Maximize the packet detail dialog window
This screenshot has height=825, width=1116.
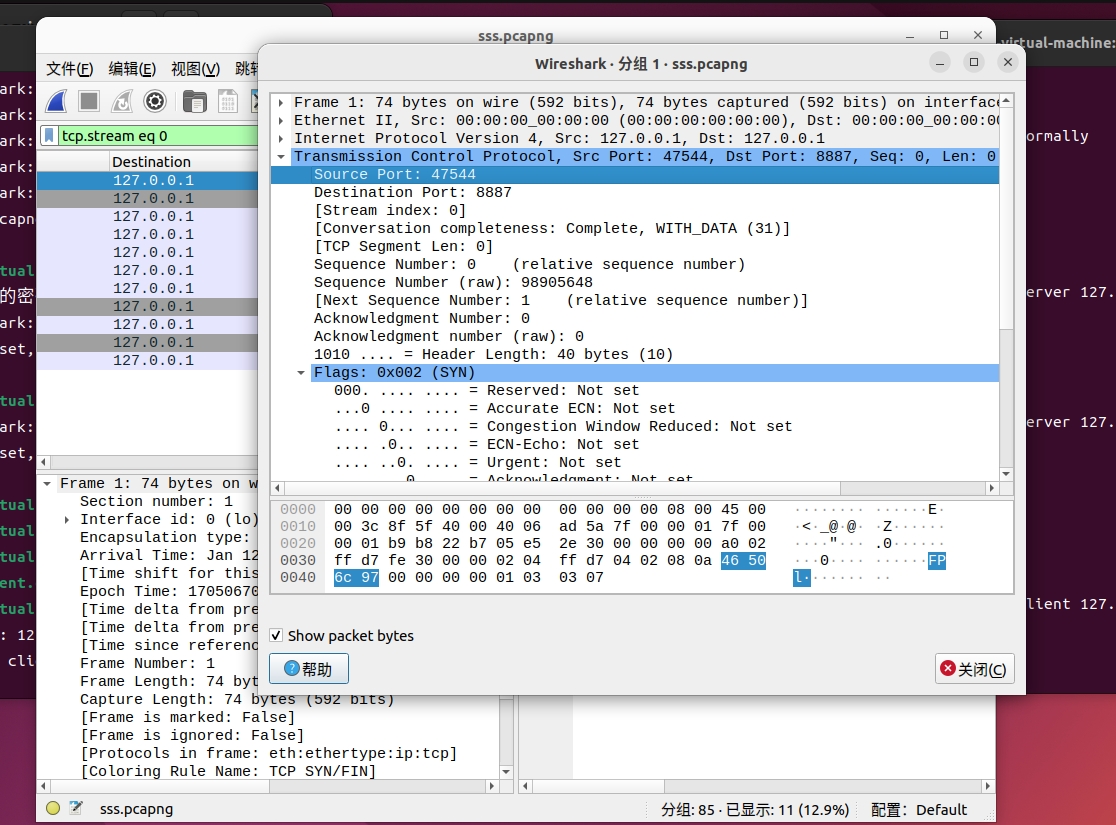tap(974, 63)
